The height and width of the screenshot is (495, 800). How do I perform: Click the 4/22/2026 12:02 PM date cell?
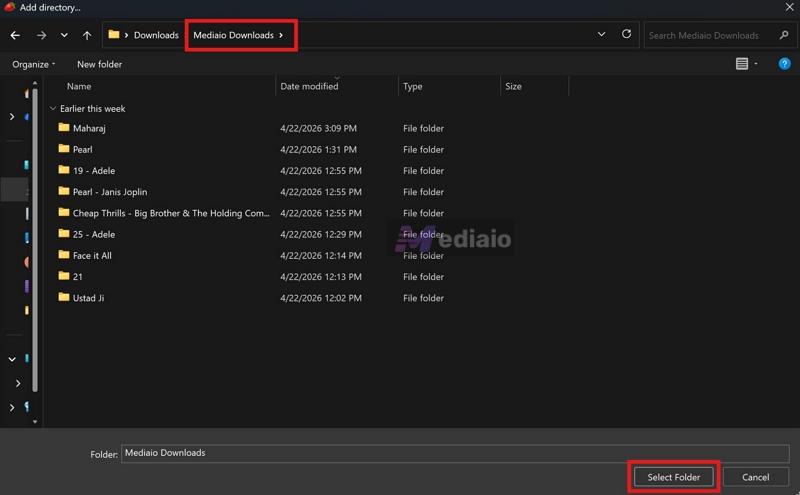click(x=321, y=298)
